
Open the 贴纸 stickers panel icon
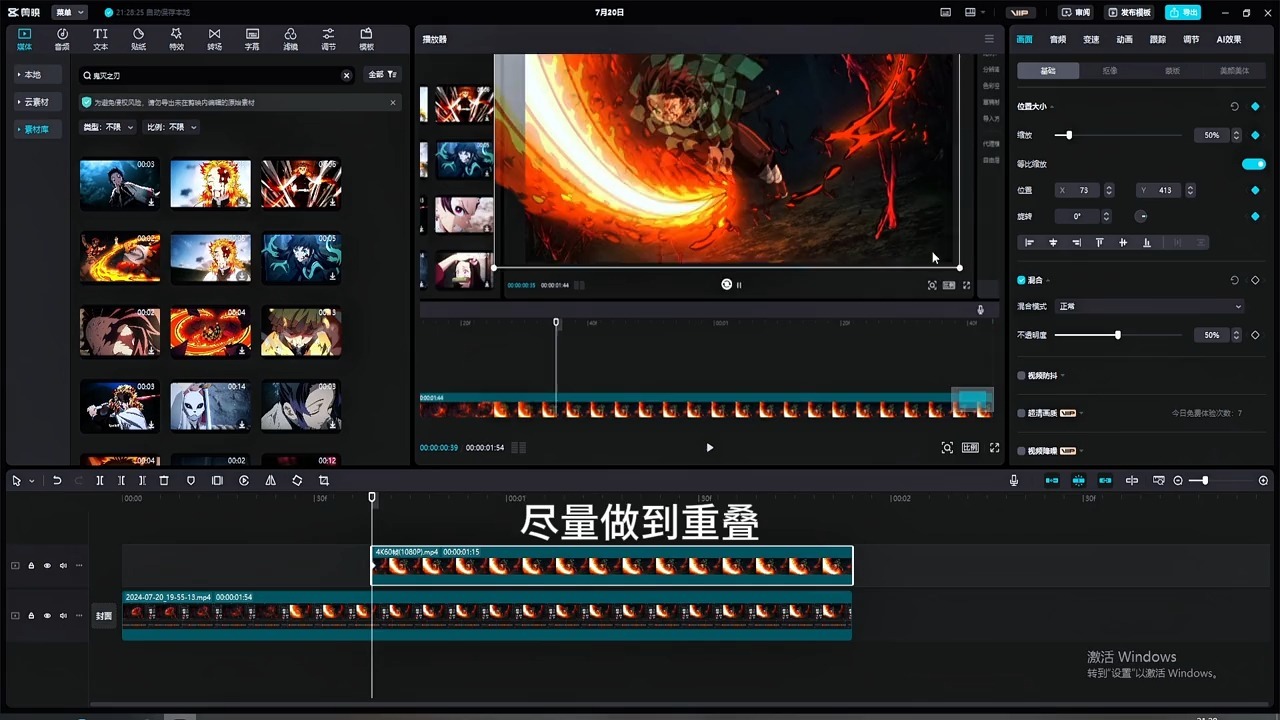pyautogui.click(x=138, y=39)
